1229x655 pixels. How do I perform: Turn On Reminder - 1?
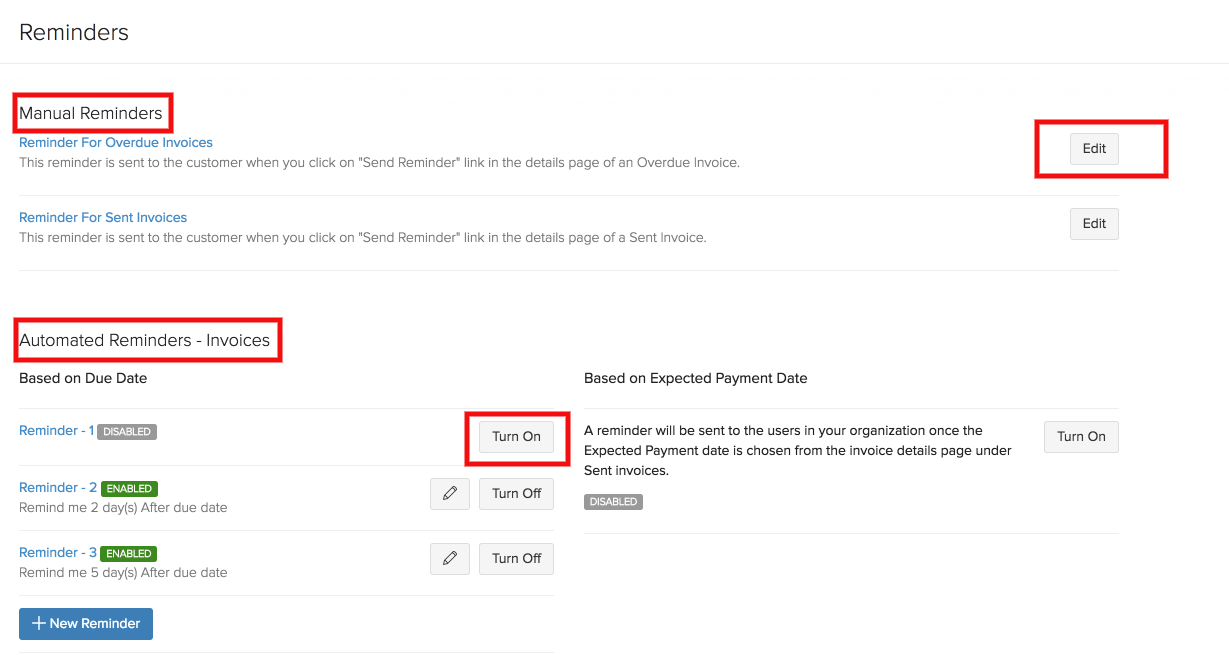[x=516, y=437]
